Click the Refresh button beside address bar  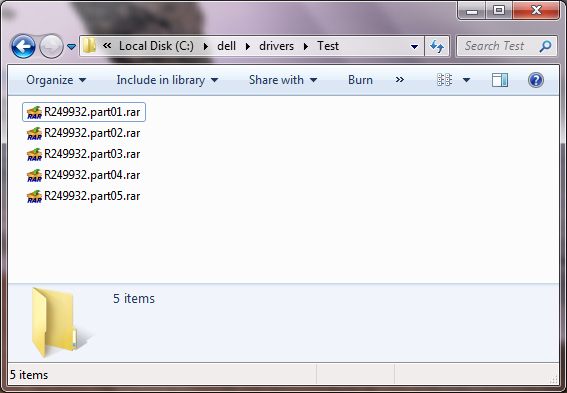437,46
